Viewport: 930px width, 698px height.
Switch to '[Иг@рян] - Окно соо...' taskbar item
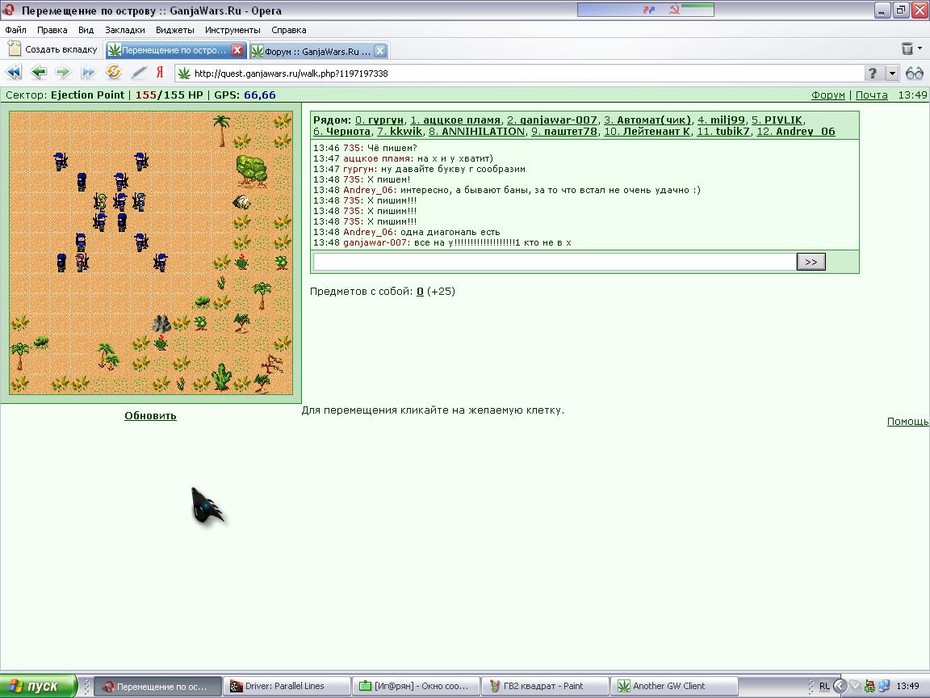pyautogui.click(x=416, y=686)
